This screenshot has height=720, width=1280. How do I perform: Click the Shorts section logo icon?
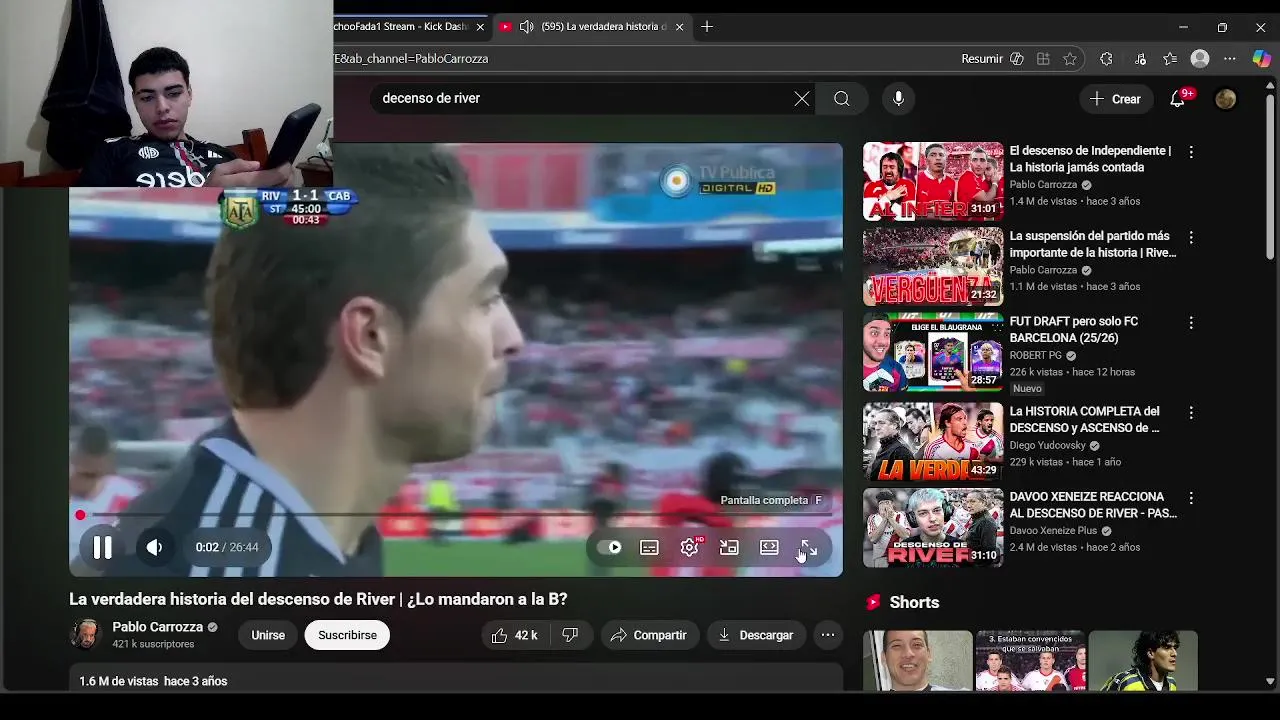pos(873,602)
